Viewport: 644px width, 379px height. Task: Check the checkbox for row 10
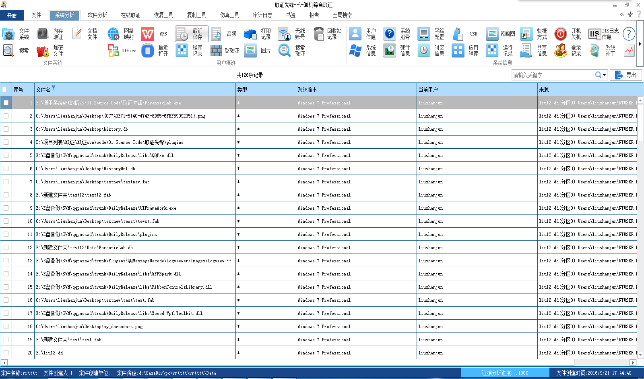pyautogui.click(x=6, y=221)
